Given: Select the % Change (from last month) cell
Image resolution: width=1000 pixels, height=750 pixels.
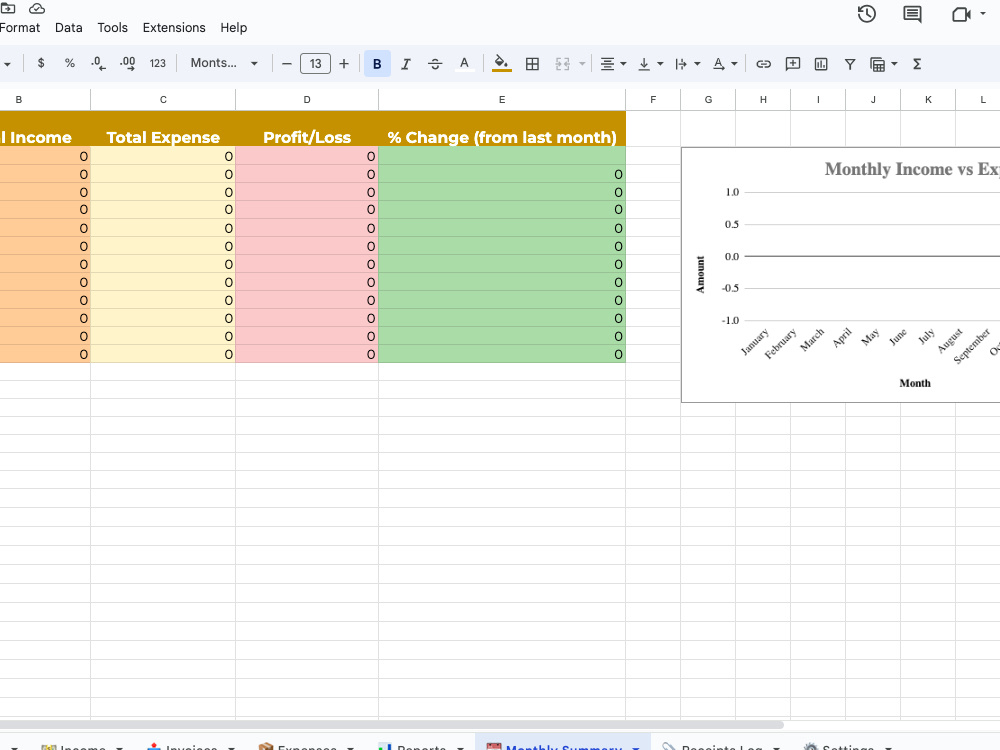Looking at the screenshot, I should click(x=502, y=129).
